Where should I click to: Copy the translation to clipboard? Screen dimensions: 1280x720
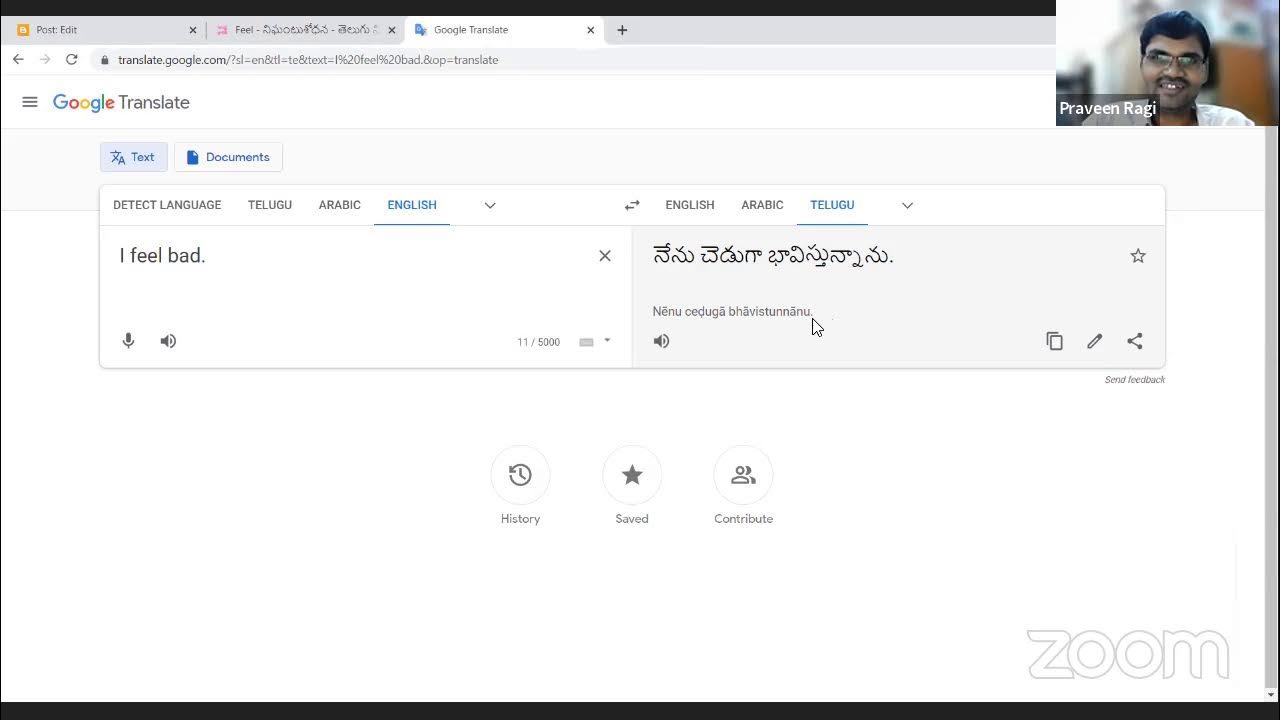1054,341
